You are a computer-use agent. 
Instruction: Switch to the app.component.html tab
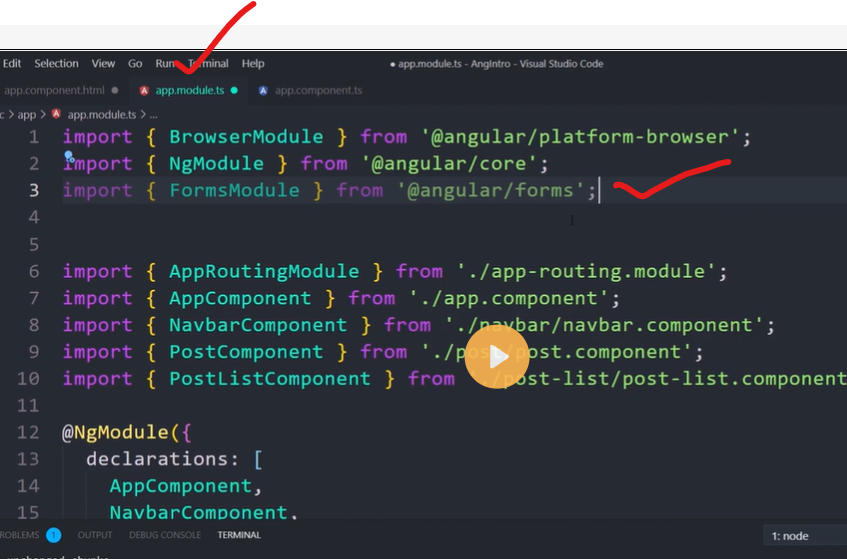[53, 90]
